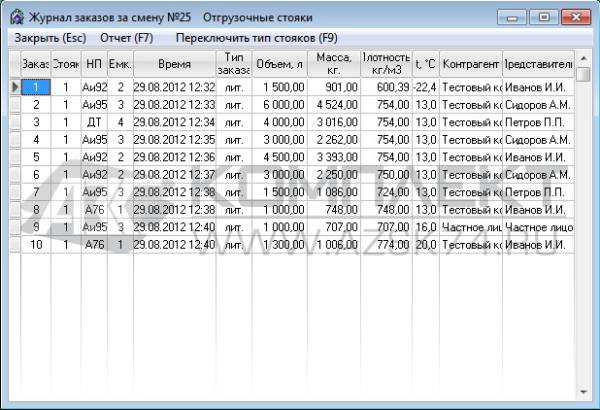Select order number 1 cell
600x410 pixels.
(x=36, y=87)
